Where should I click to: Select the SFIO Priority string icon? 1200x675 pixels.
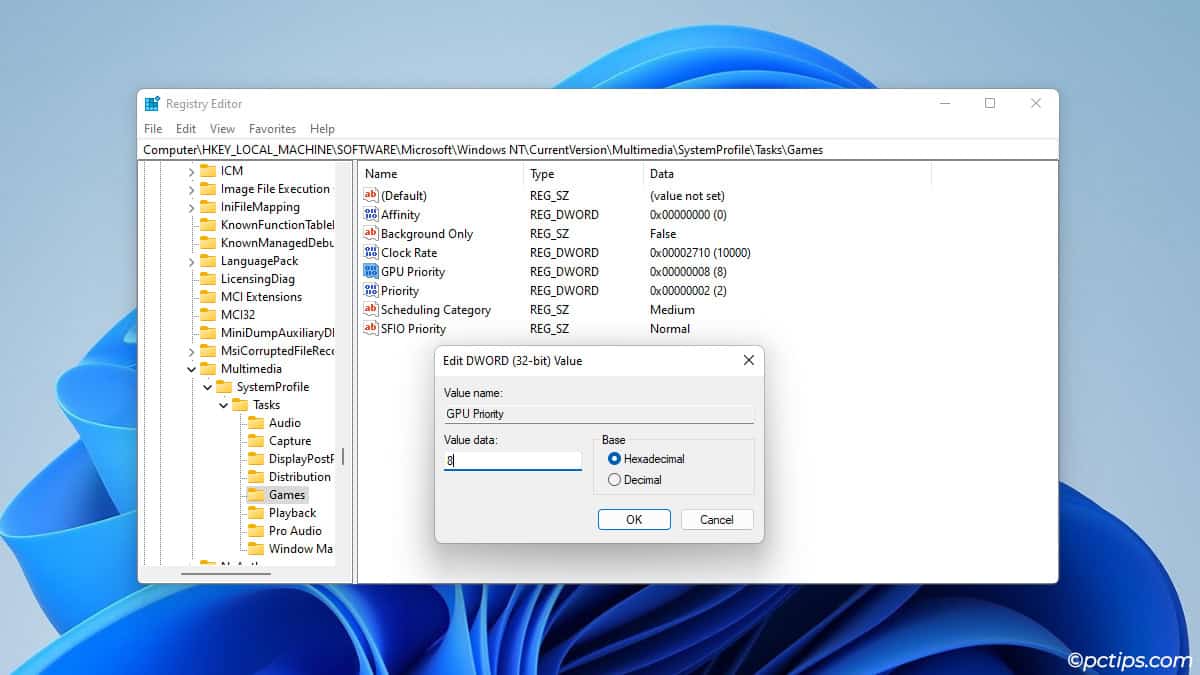click(x=371, y=329)
